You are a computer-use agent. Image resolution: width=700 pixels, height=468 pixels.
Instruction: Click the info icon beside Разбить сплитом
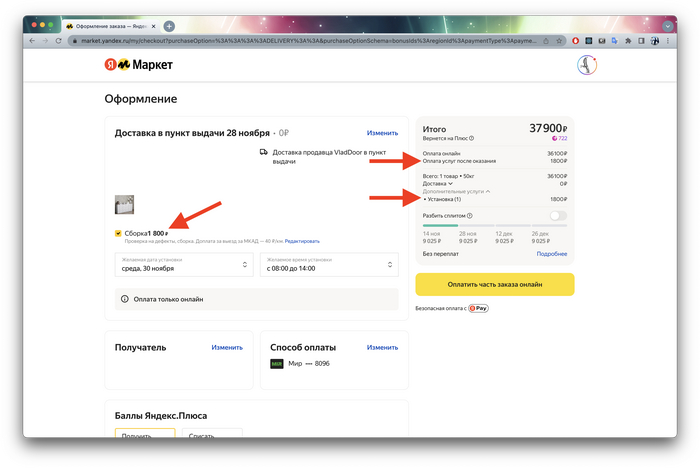(x=470, y=215)
